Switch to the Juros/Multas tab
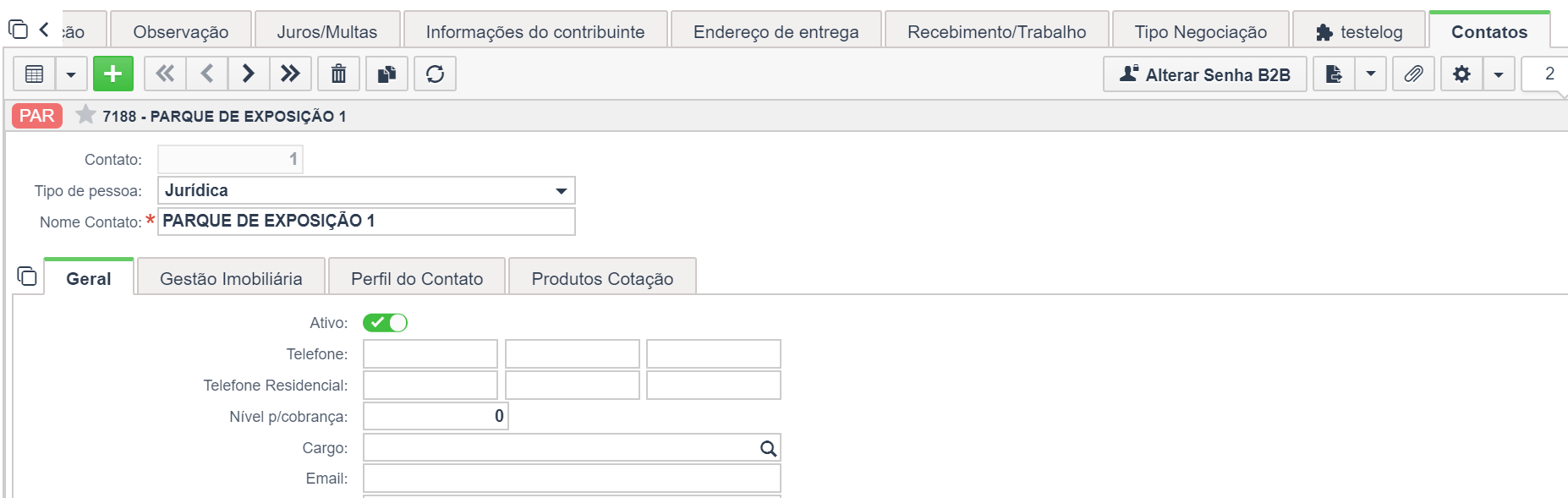 click(327, 32)
